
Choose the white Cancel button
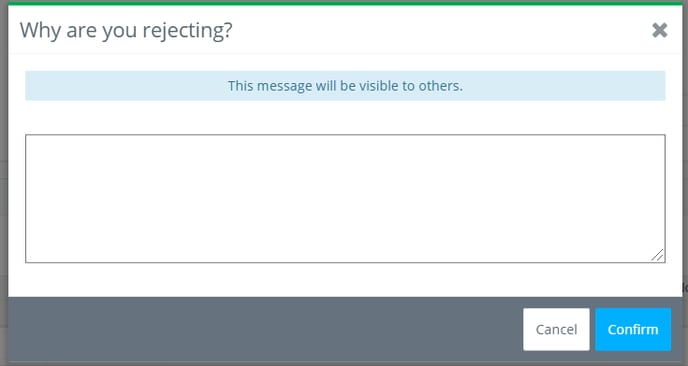(556, 329)
